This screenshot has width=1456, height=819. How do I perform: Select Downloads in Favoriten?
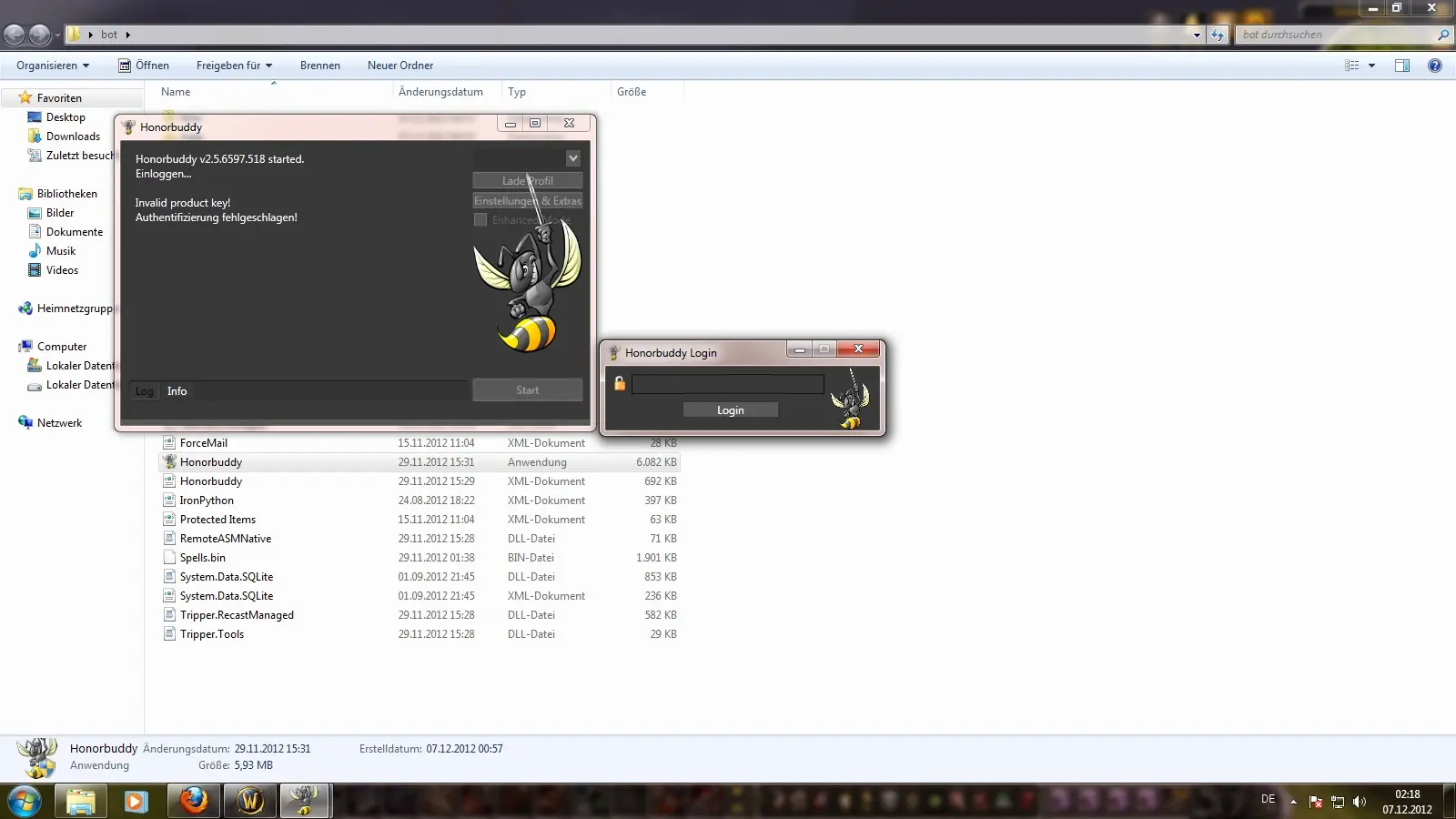[x=73, y=136]
